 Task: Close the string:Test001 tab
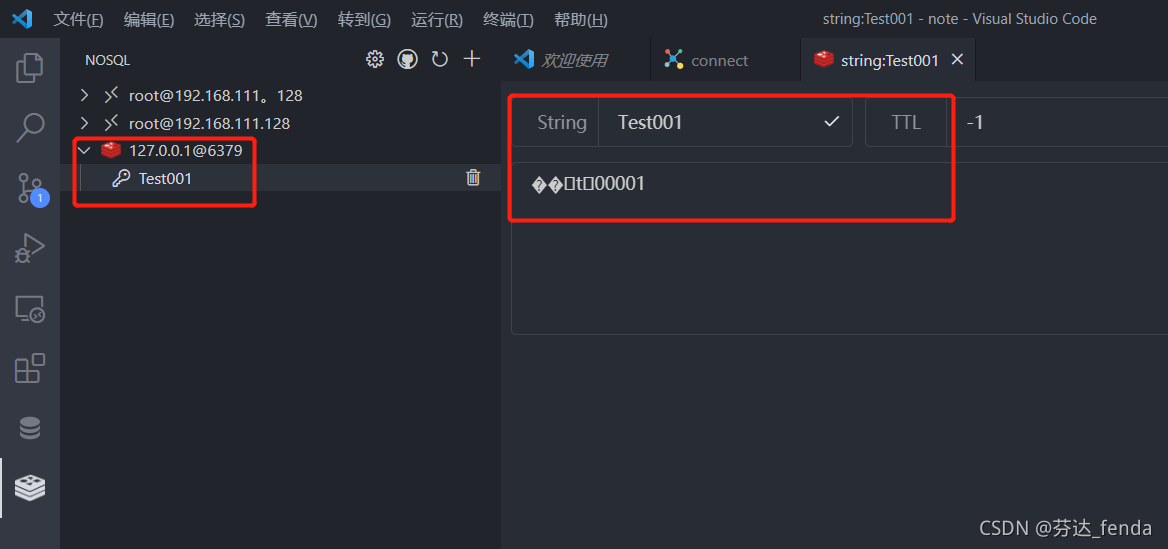(x=958, y=60)
